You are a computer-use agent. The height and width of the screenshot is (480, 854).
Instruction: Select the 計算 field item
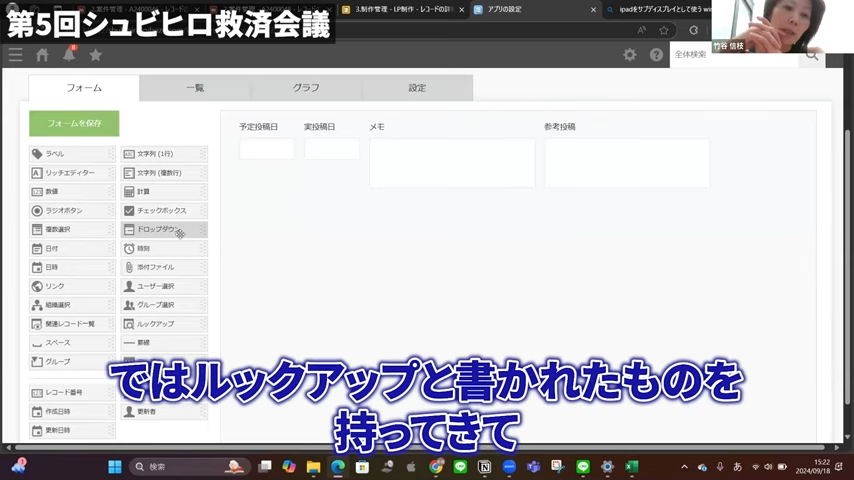(164, 192)
